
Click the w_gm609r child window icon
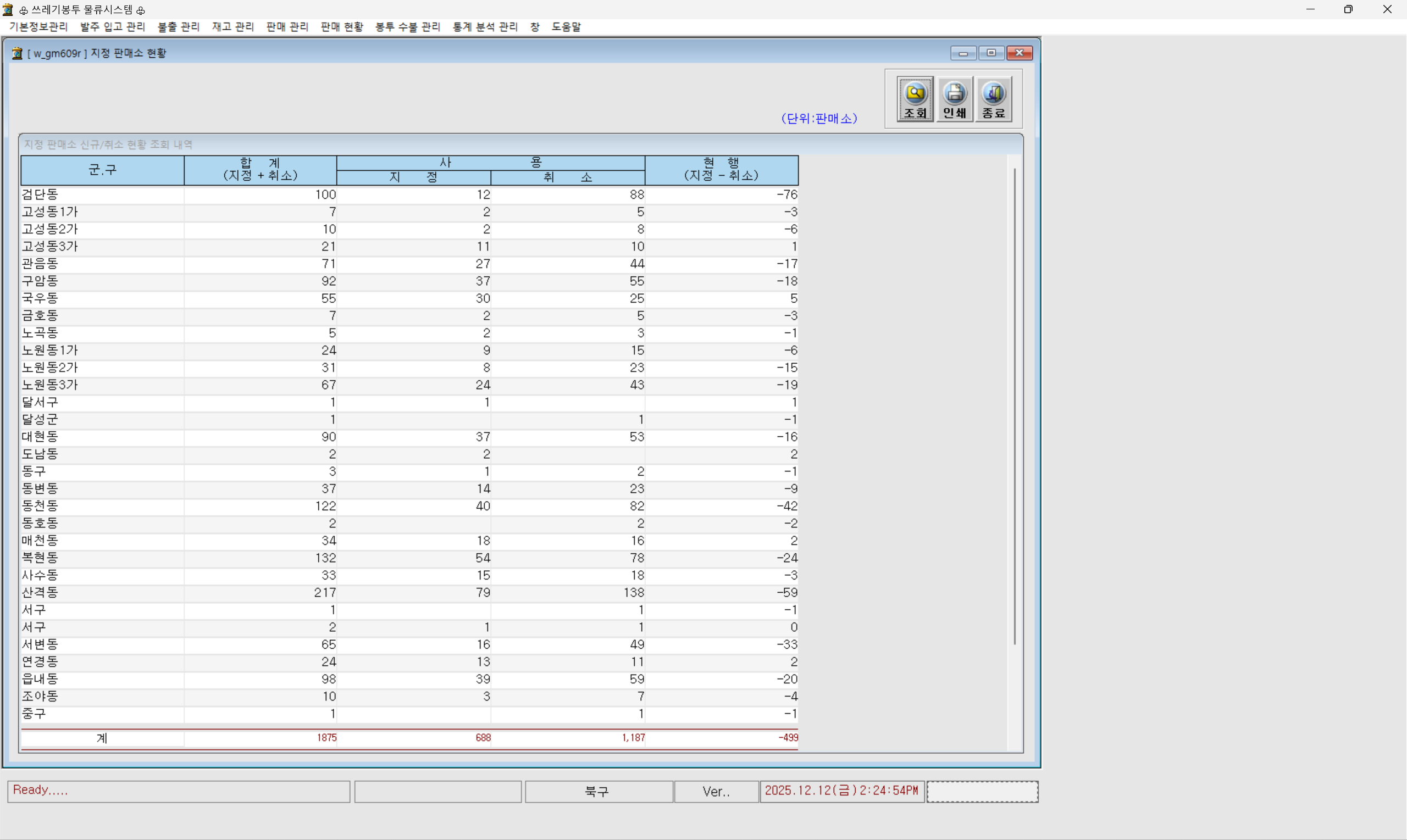point(18,53)
